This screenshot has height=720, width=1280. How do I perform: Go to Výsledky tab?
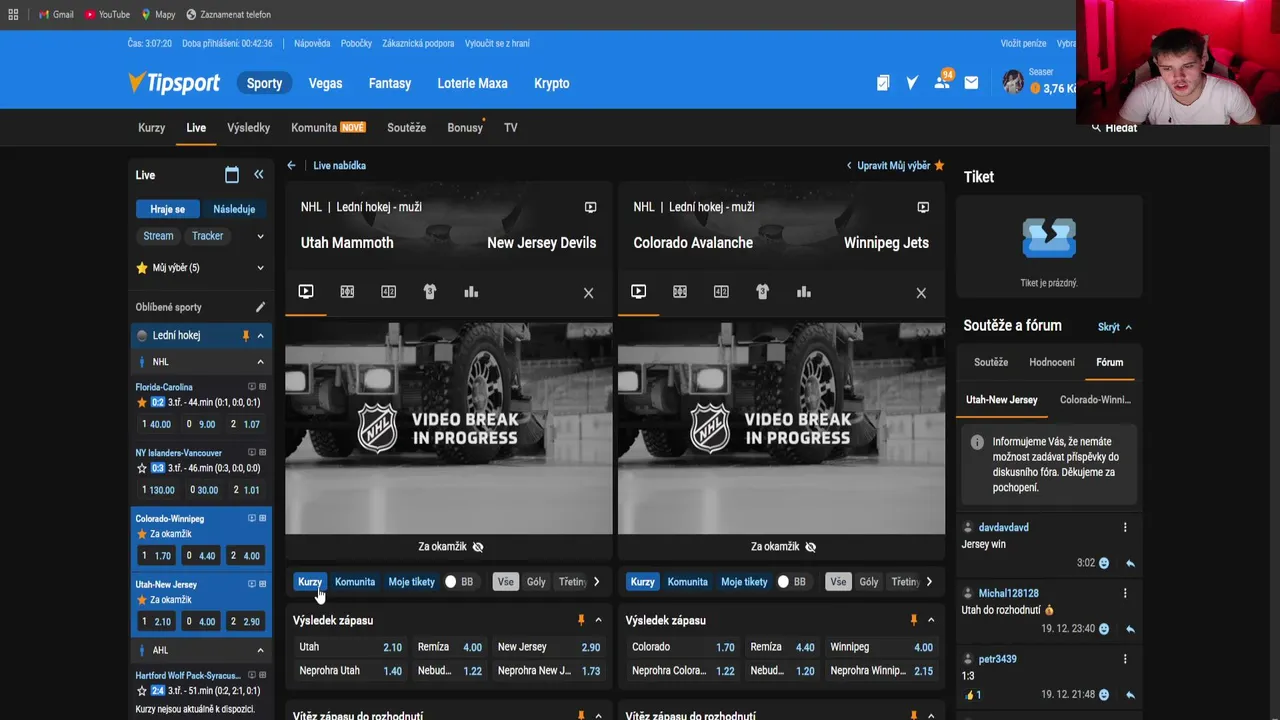pos(248,127)
